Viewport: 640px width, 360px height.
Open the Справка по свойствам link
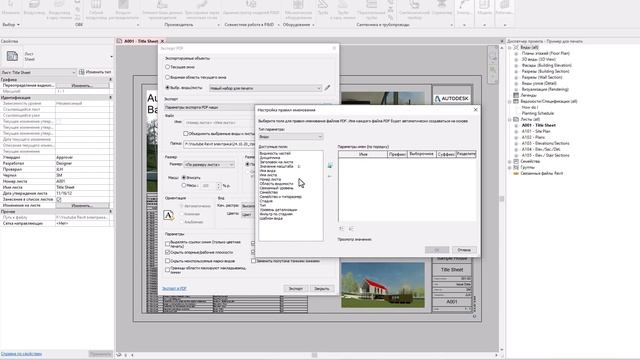(21, 354)
